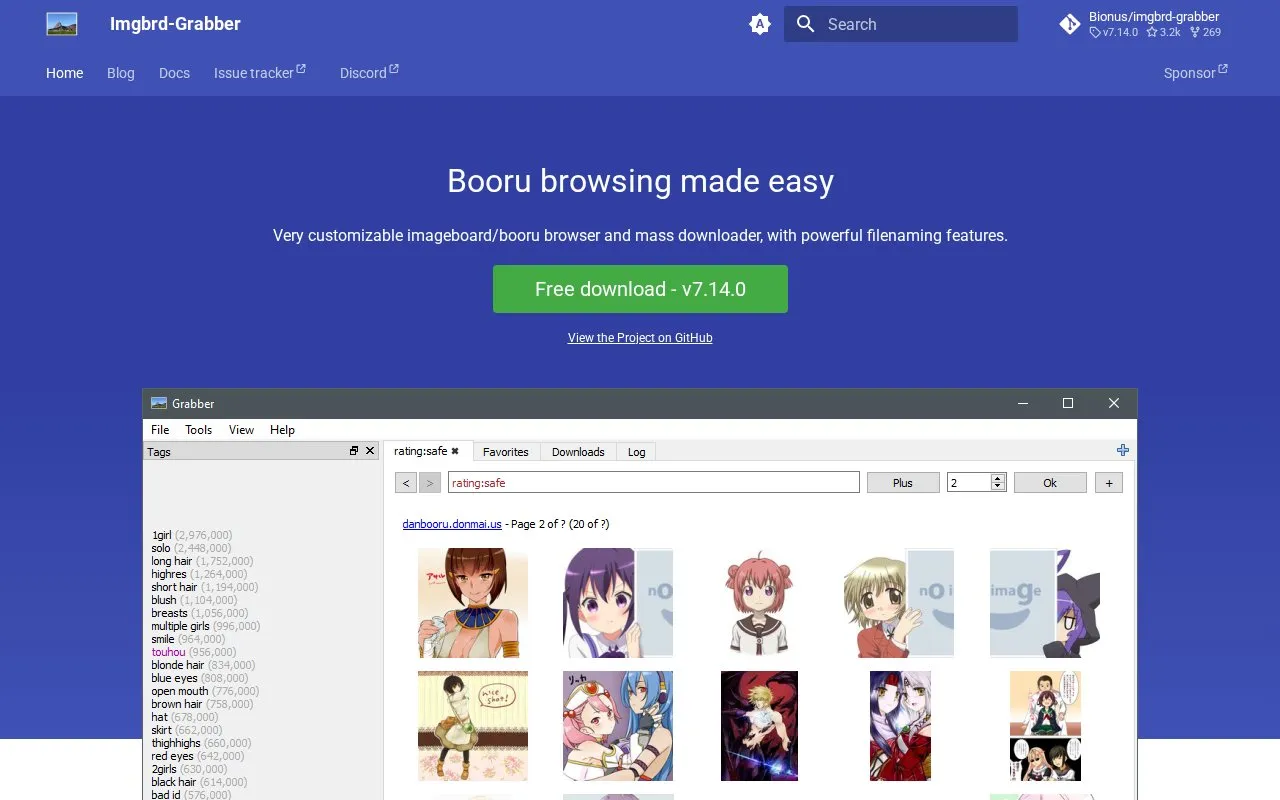
Task: Click the search magnifier icon
Action: click(x=806, y=24)
